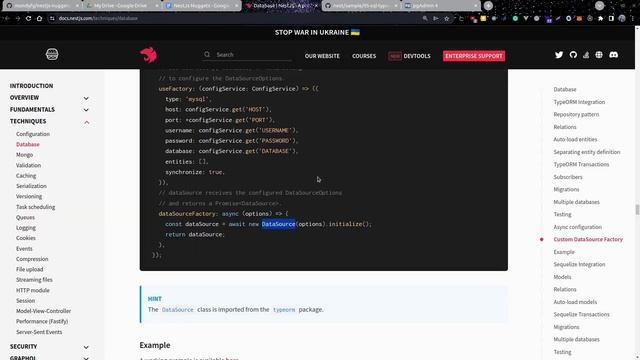Click the profile avatar in the browser toolbar
This screenshot has height=360, width=640.
(x=622, y=18)
